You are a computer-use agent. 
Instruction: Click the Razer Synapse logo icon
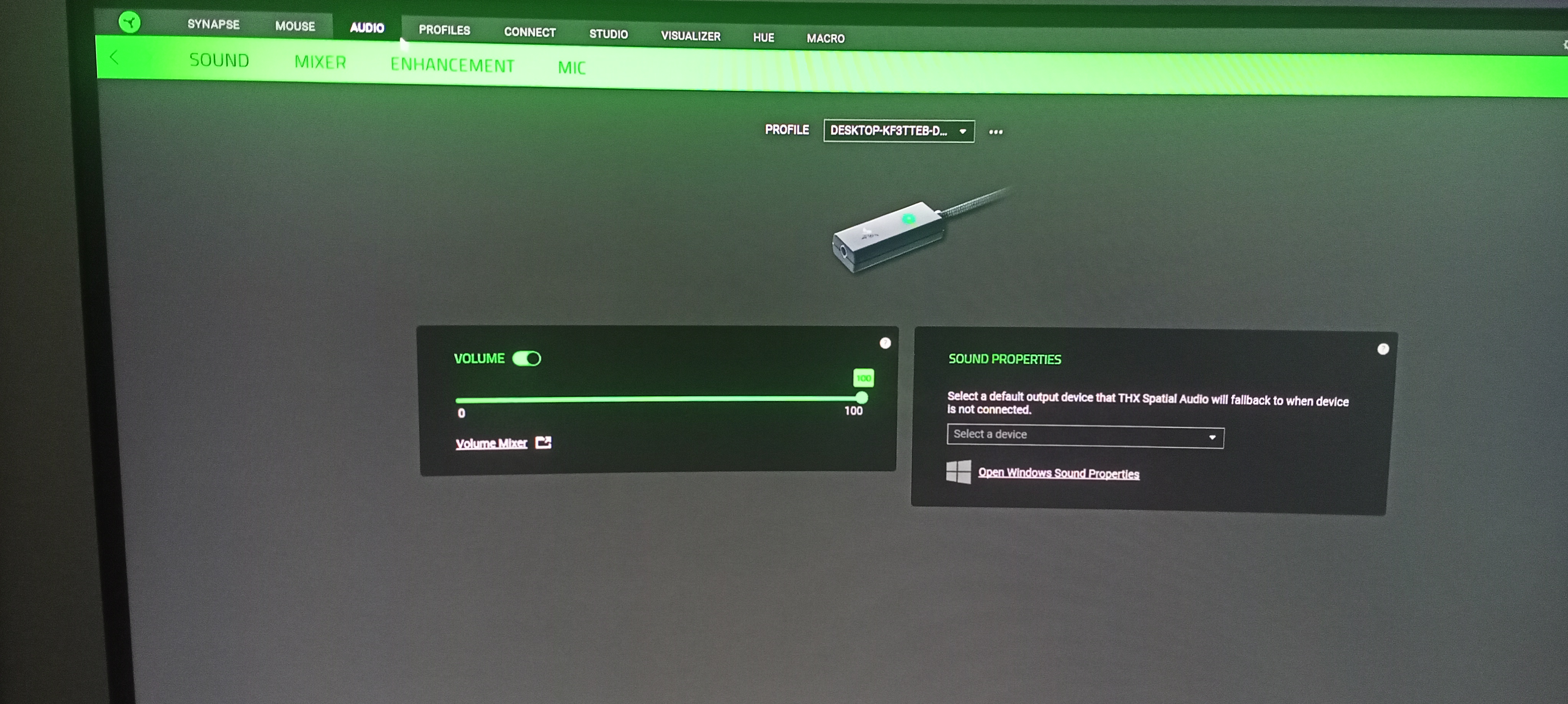pyautogui.click(x=129, y=23)
